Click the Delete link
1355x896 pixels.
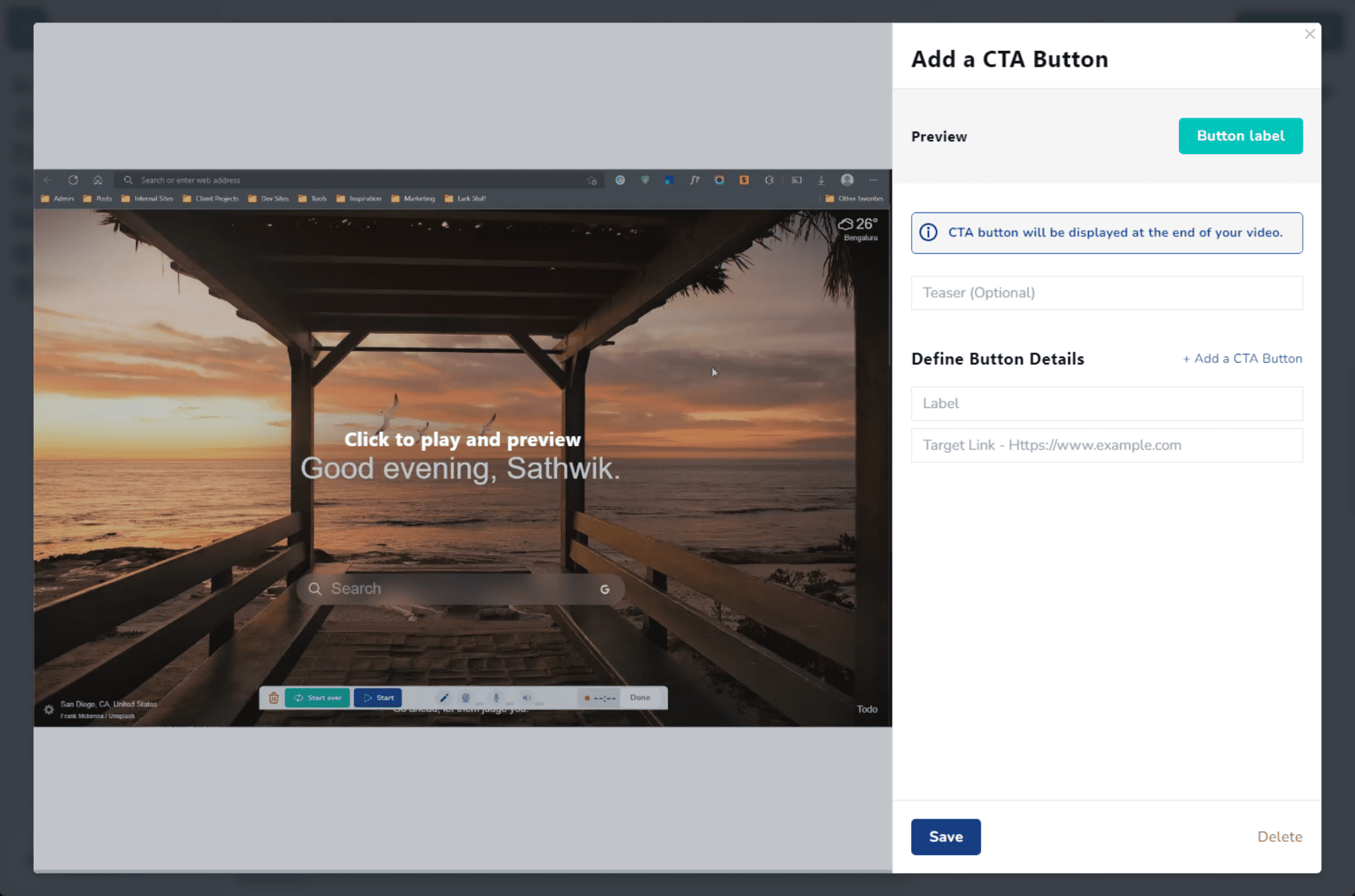1280,836
